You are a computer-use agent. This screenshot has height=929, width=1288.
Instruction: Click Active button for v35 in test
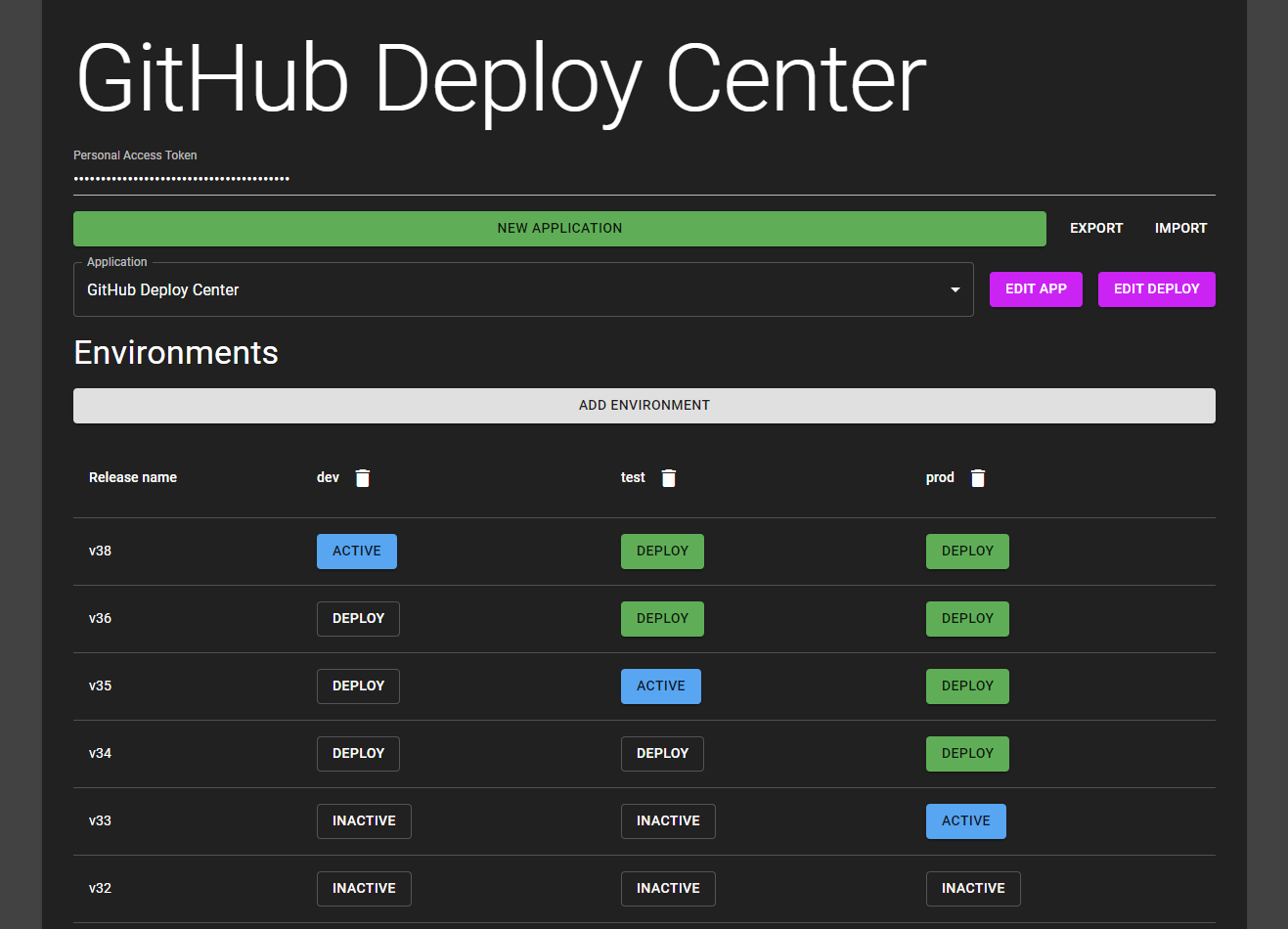point(661,686)
